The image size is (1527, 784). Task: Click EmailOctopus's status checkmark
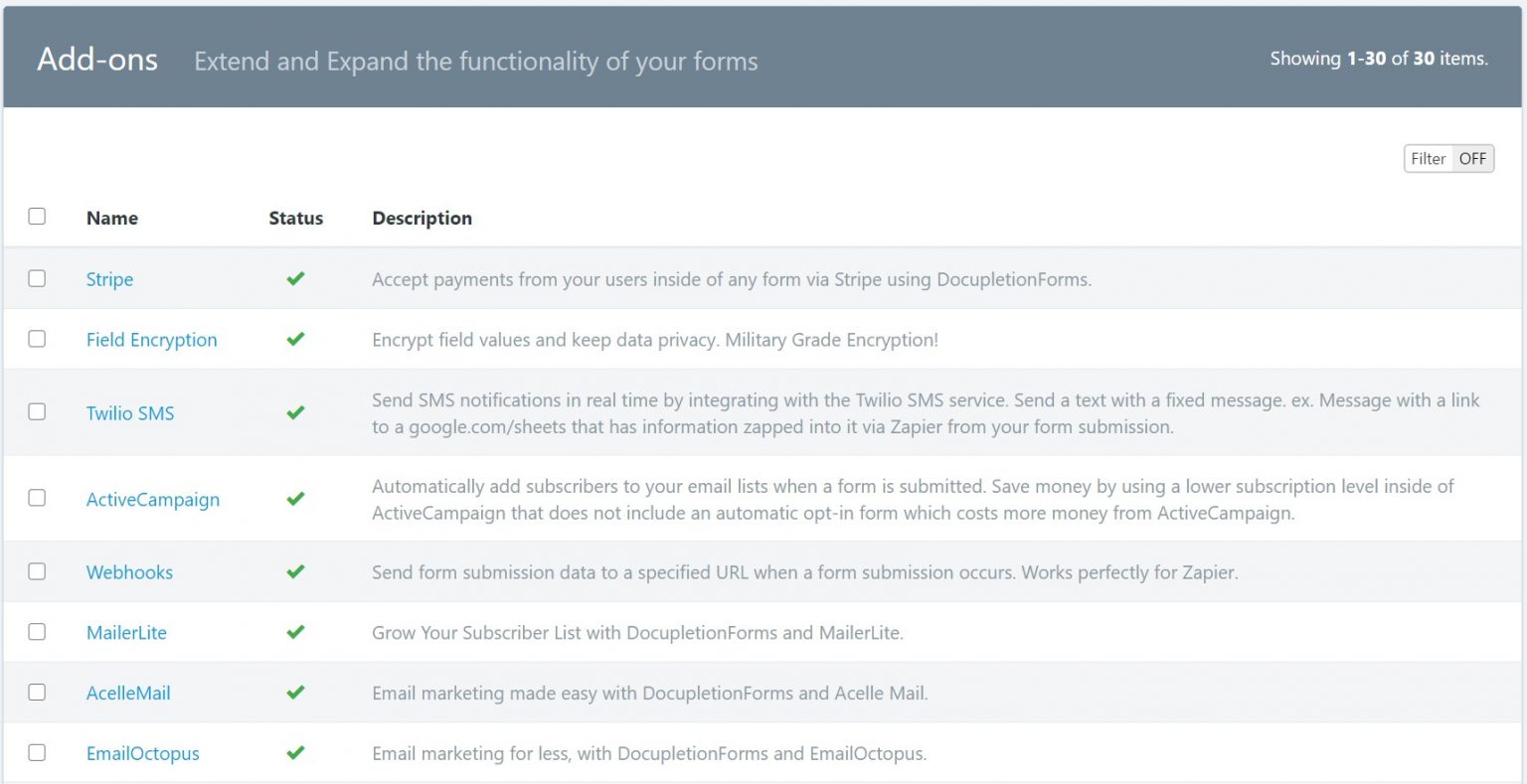pos(295,753)
